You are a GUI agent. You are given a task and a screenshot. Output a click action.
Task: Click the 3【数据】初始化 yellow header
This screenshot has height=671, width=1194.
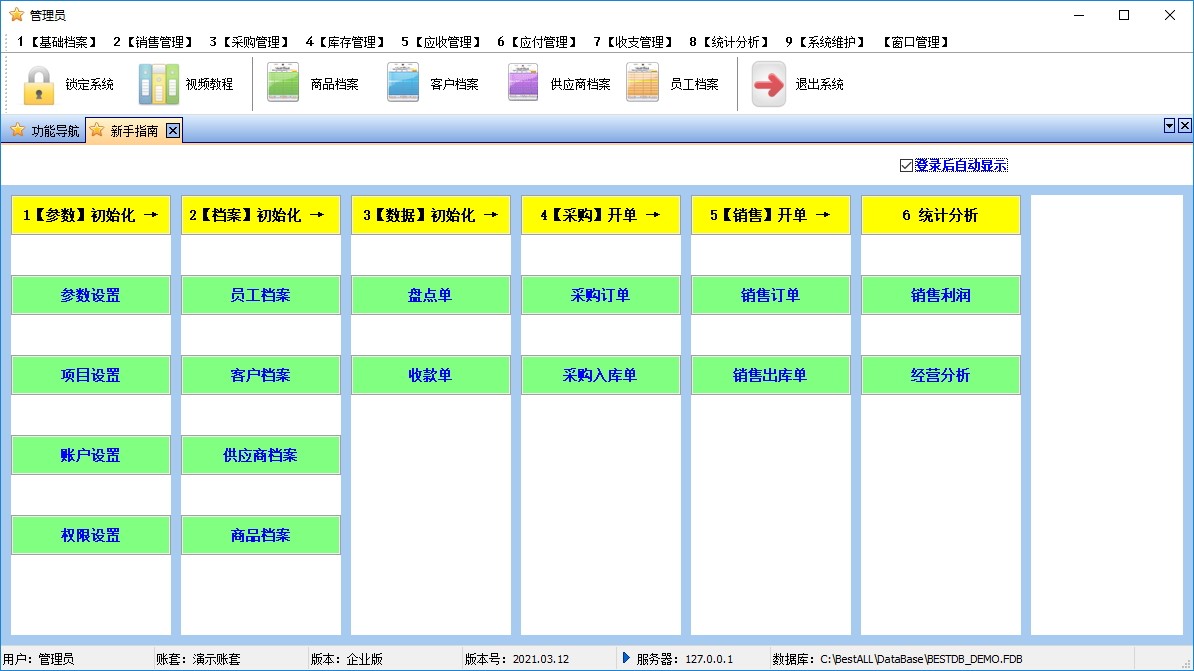pyautogui.click(x=430, y=215)
